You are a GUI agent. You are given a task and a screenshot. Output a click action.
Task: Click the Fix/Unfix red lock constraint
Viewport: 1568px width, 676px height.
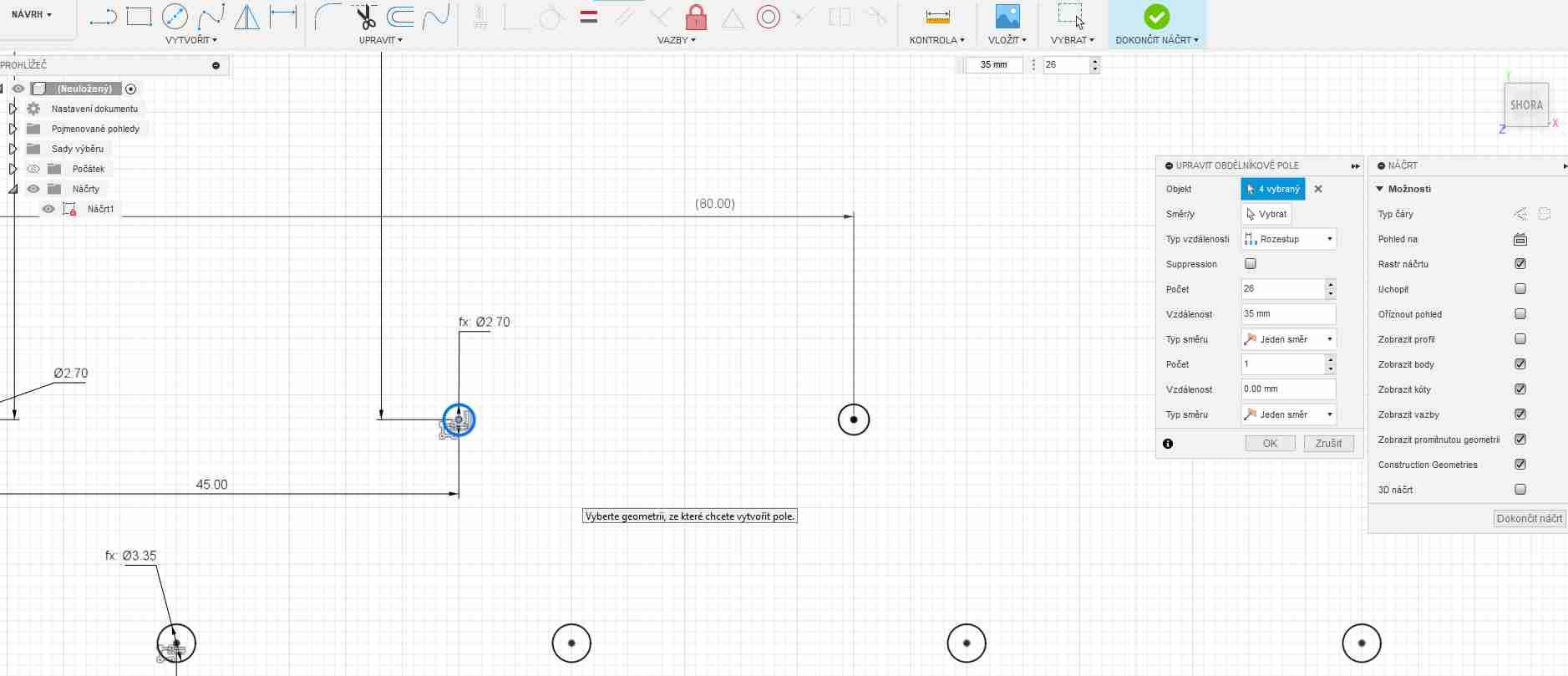(696, 17)
